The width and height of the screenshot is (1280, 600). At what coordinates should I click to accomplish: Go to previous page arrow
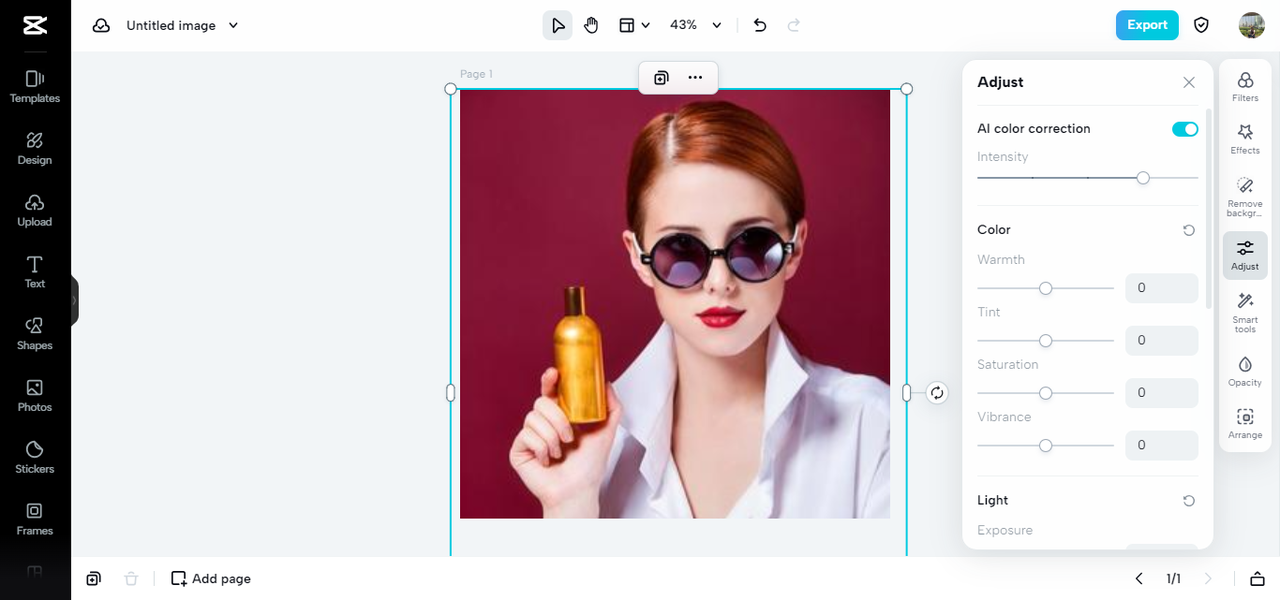point(1139,578)
